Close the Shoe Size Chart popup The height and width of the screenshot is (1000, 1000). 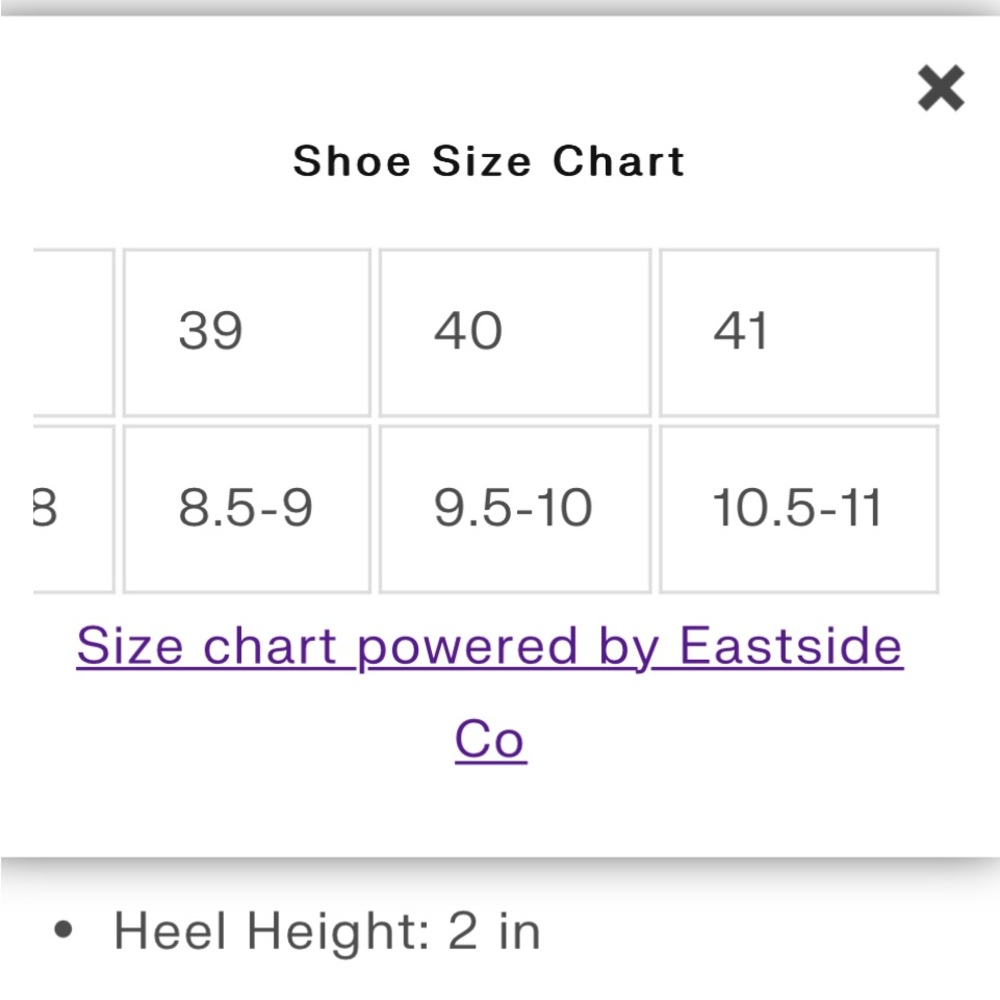941,88
